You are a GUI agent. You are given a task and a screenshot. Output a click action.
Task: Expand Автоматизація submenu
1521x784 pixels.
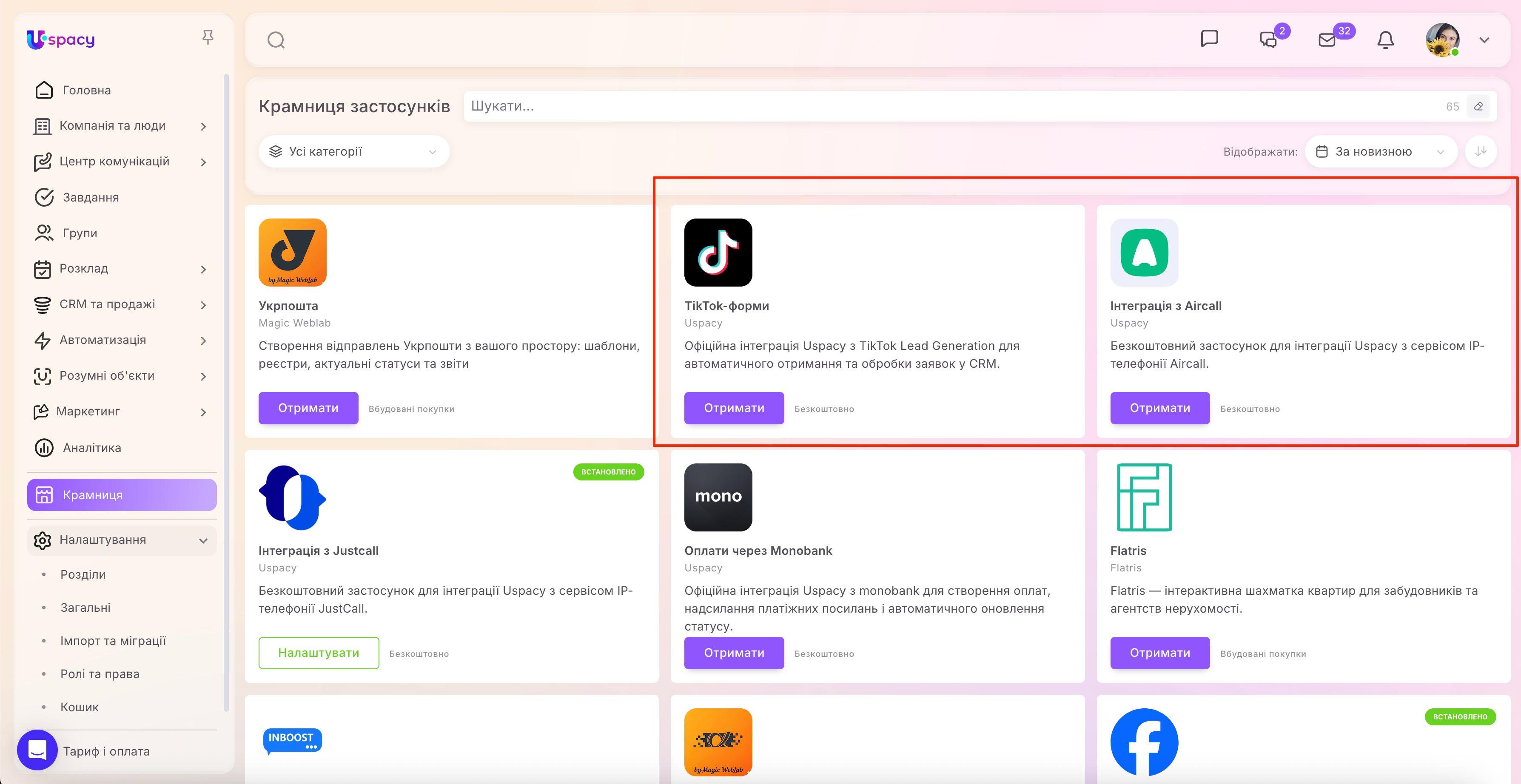pyautogui.click(x=203, y=341)
